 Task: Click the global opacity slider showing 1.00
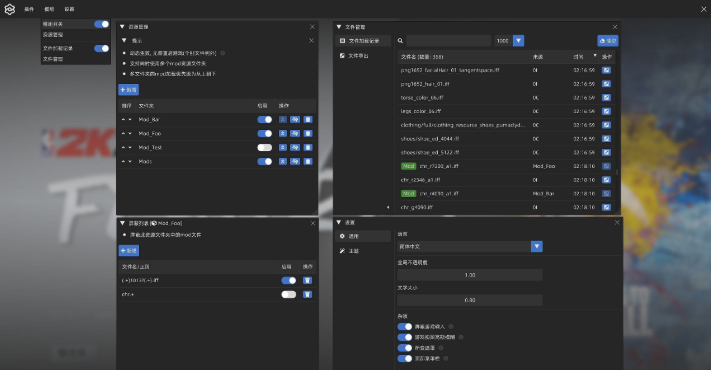point(470,275)
